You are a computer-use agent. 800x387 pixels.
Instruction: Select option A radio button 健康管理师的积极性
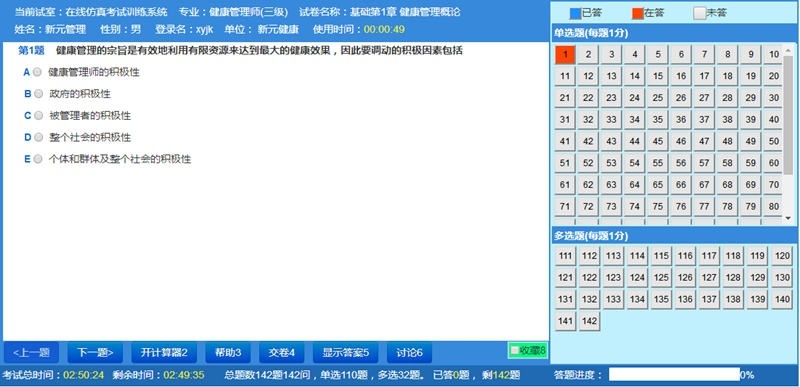coord(37,72)
